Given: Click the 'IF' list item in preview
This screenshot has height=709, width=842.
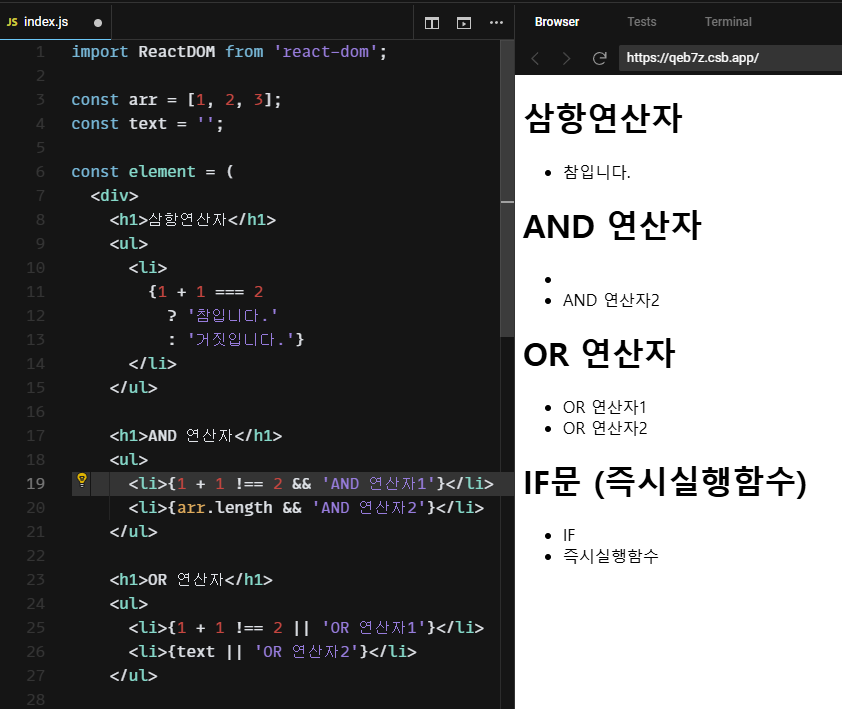Looking at the screenshot, I should [569, 535].
